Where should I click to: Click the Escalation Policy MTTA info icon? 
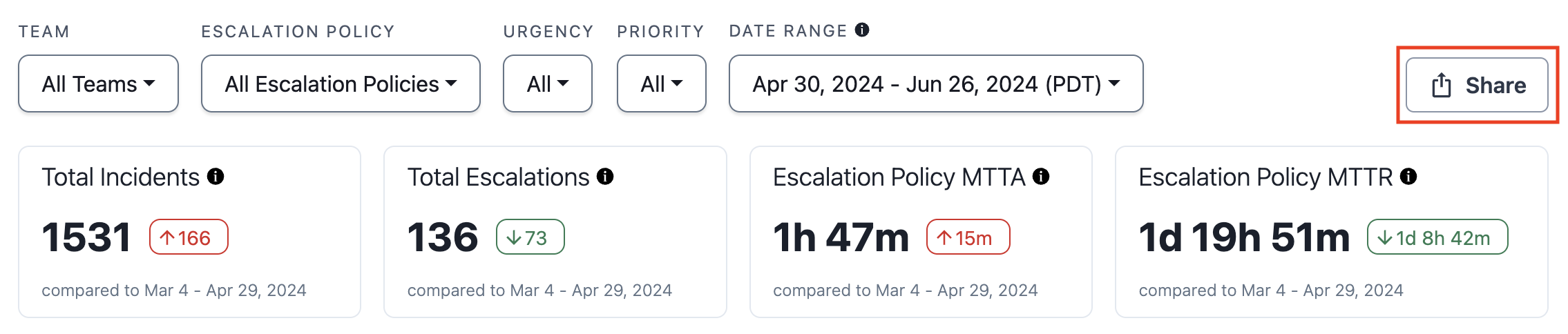pyautogui.click(x=1041, y=177)
